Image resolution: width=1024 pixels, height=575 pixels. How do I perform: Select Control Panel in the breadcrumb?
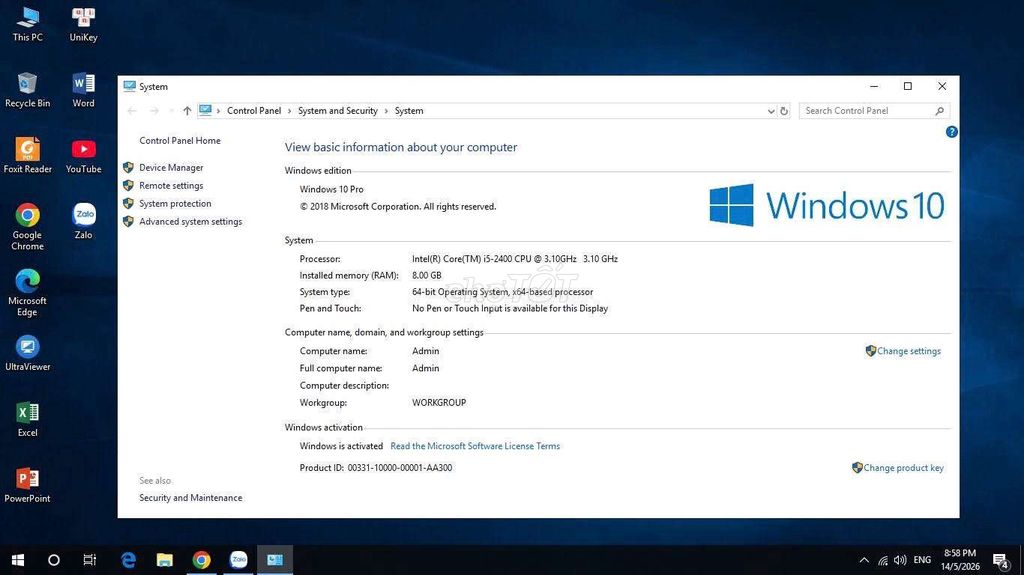(254, 111)
